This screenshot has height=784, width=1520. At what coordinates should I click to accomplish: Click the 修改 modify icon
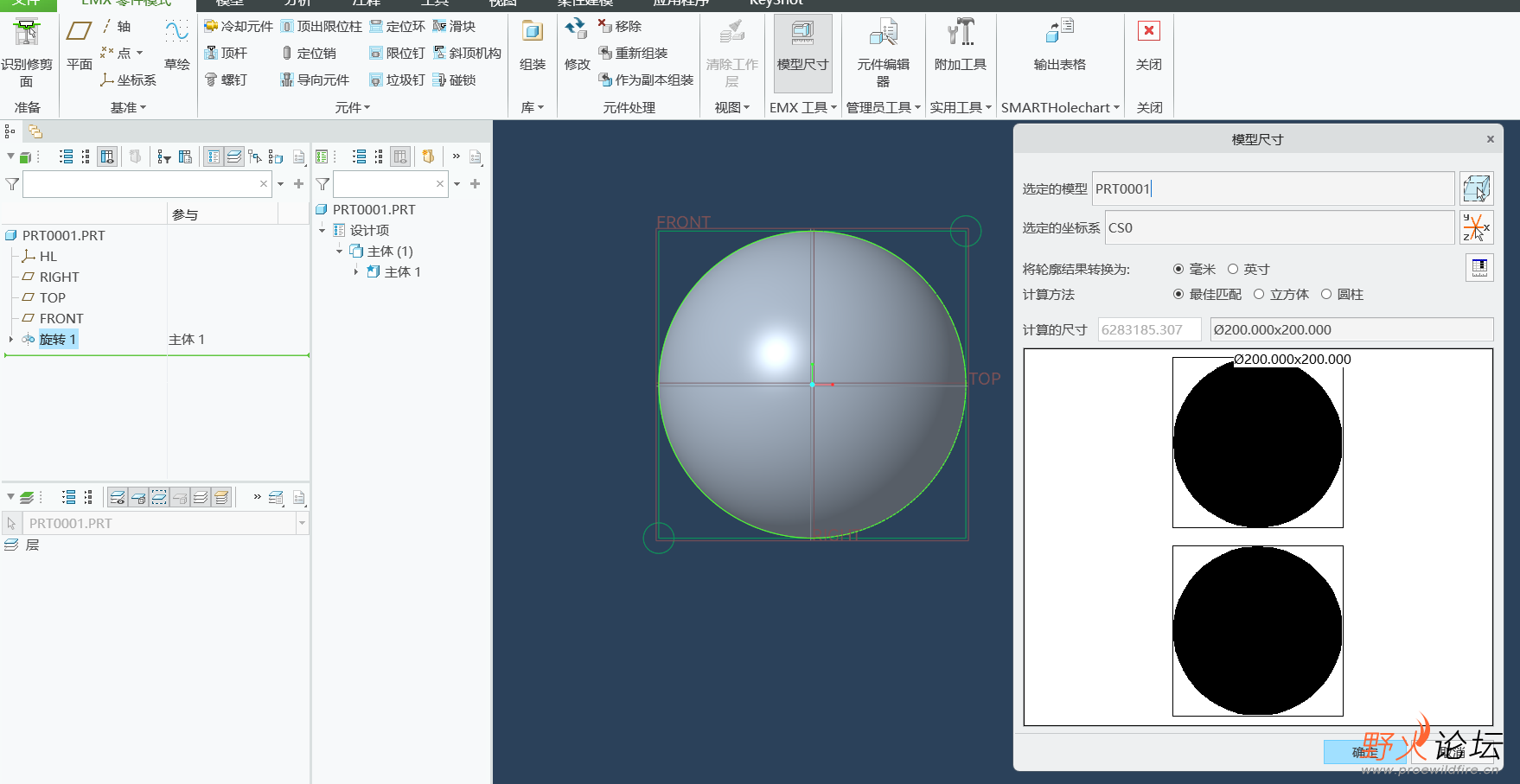[x=577, y=30]
